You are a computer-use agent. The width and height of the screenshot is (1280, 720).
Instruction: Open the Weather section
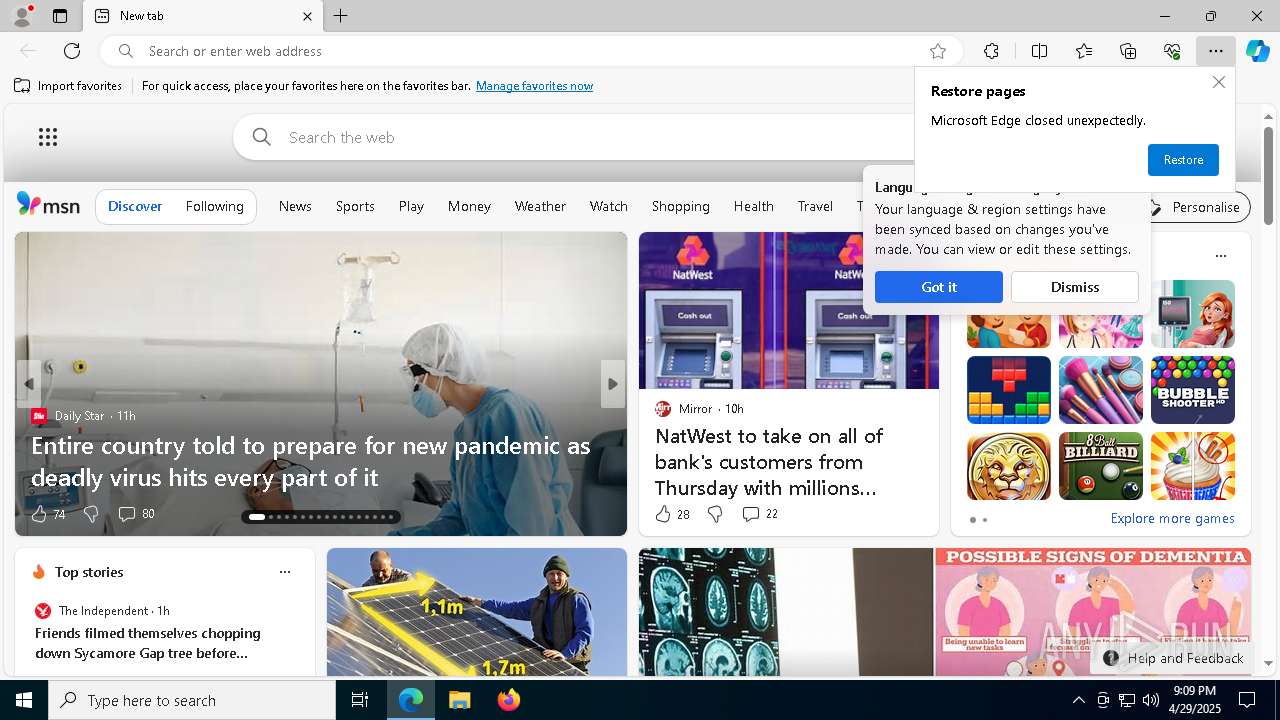540,206
